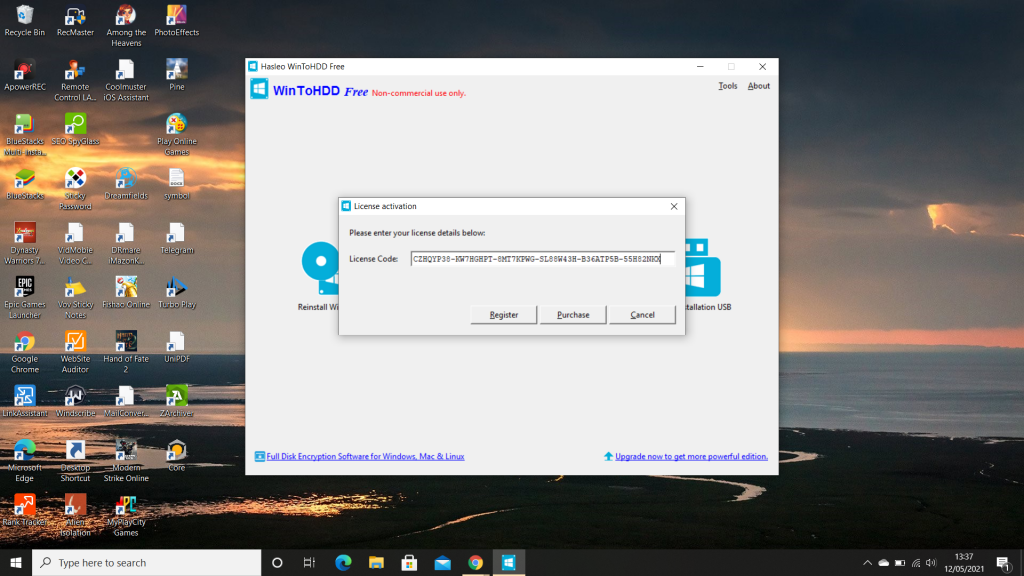Click the Register button
Screen dimensions: 1024x576
504,315
